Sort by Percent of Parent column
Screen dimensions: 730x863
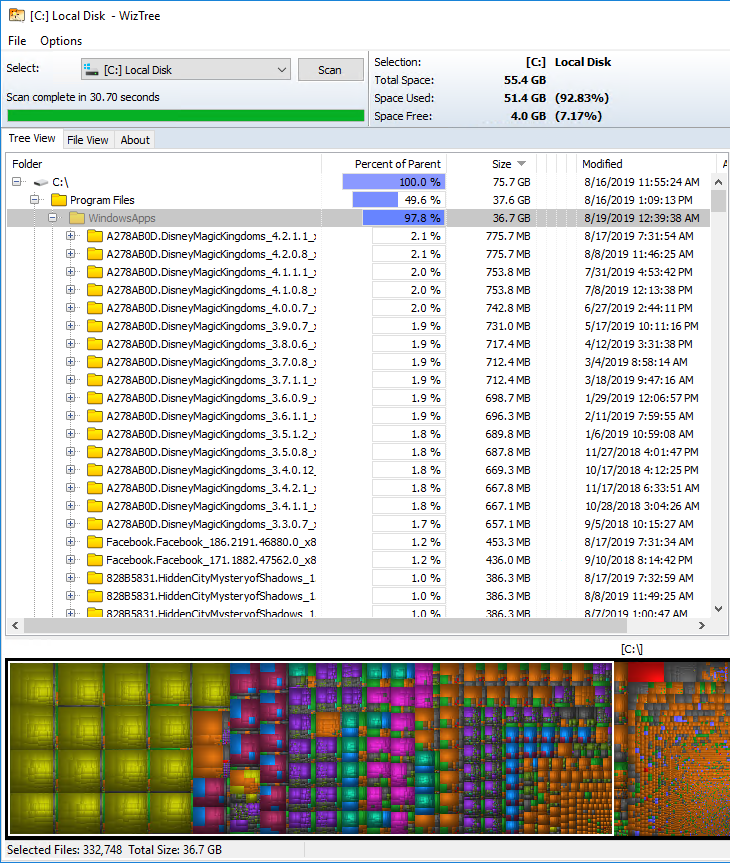[384, 164]
